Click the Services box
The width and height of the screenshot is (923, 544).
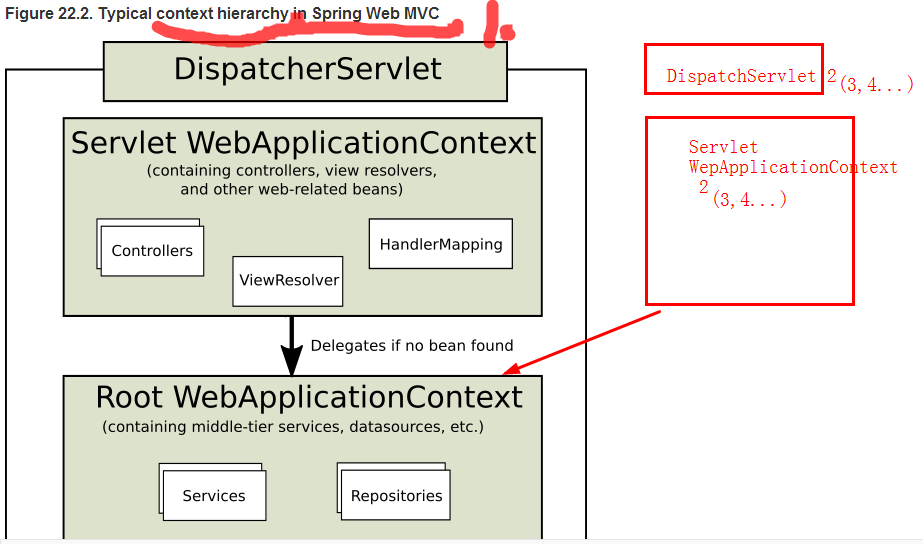pos(214,496)
